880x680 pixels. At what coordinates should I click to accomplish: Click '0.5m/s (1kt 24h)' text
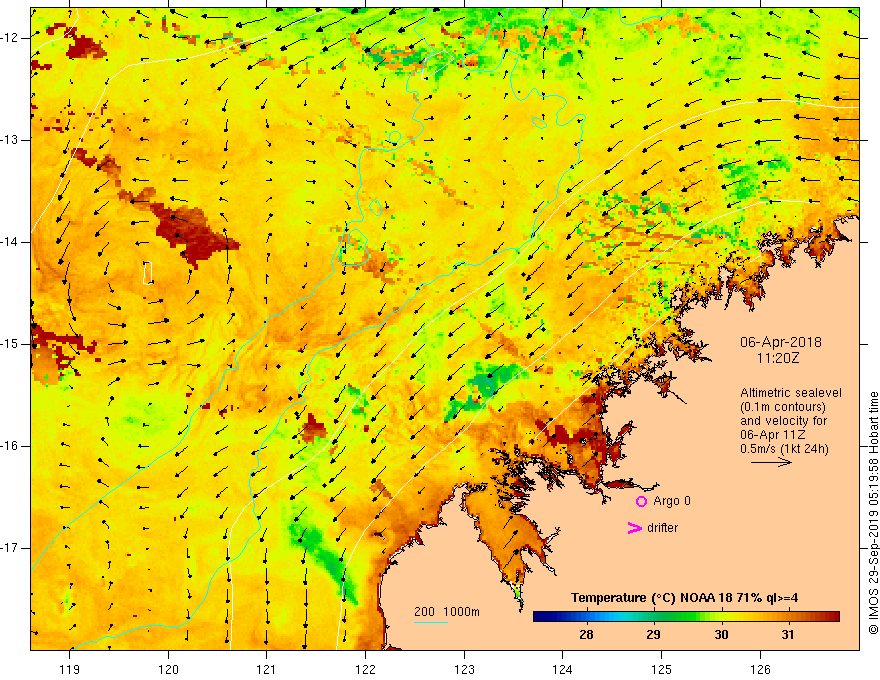point(784,449)
